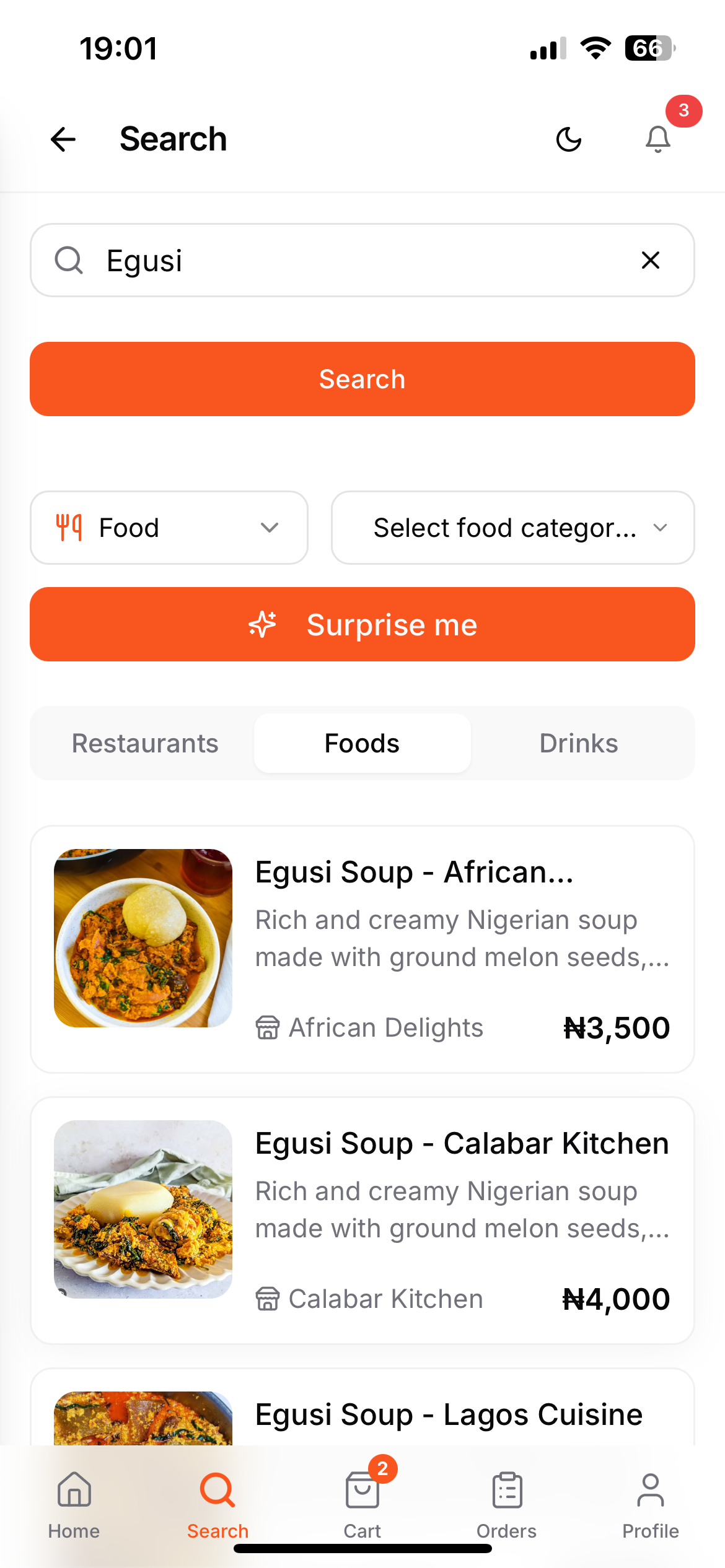Toggle dark mode with the moon icon
Image resolution: width=725 pixels, height=1568 pixels.
pyautogui.click(x=569, y=139)
